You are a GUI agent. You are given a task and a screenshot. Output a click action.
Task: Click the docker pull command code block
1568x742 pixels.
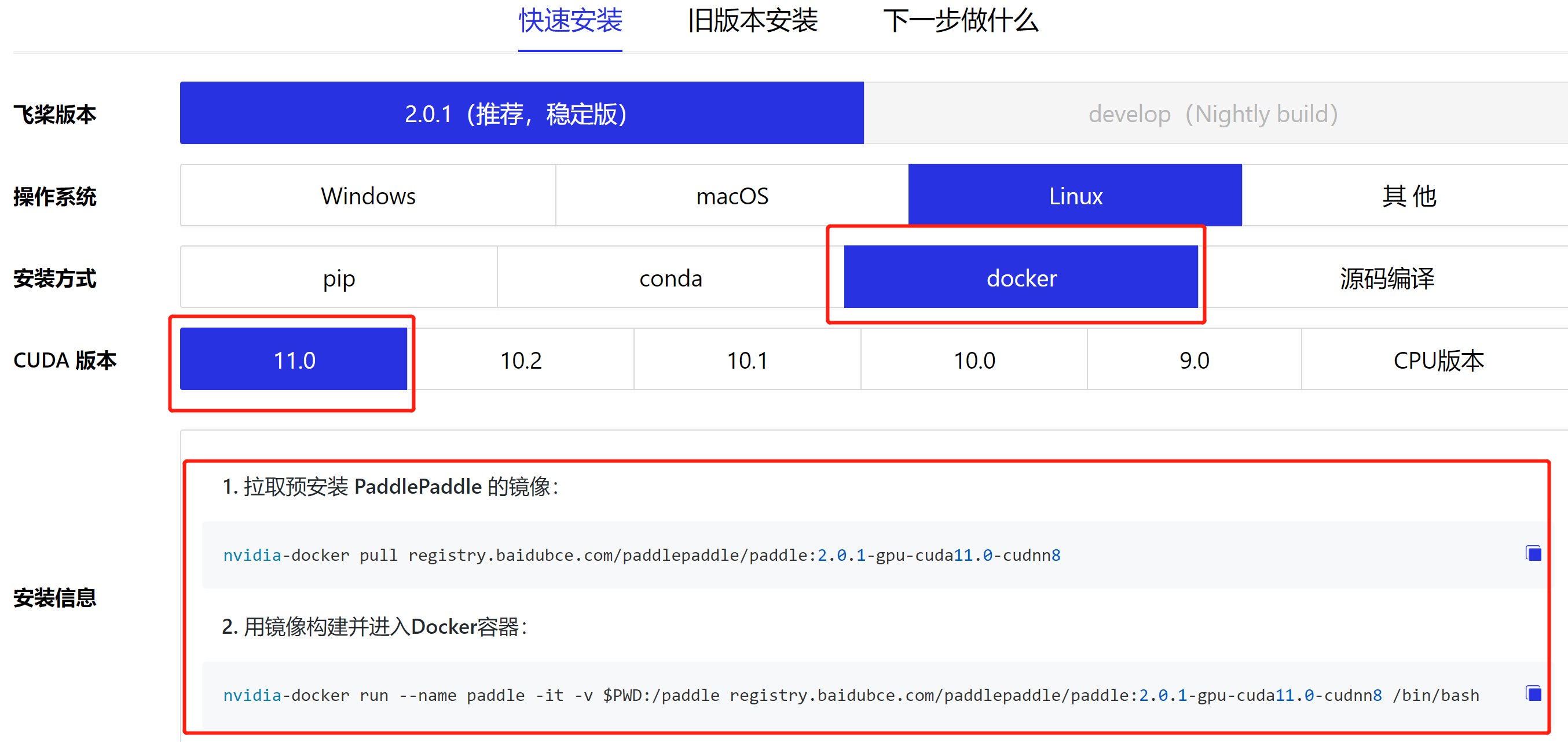point(641,554)
